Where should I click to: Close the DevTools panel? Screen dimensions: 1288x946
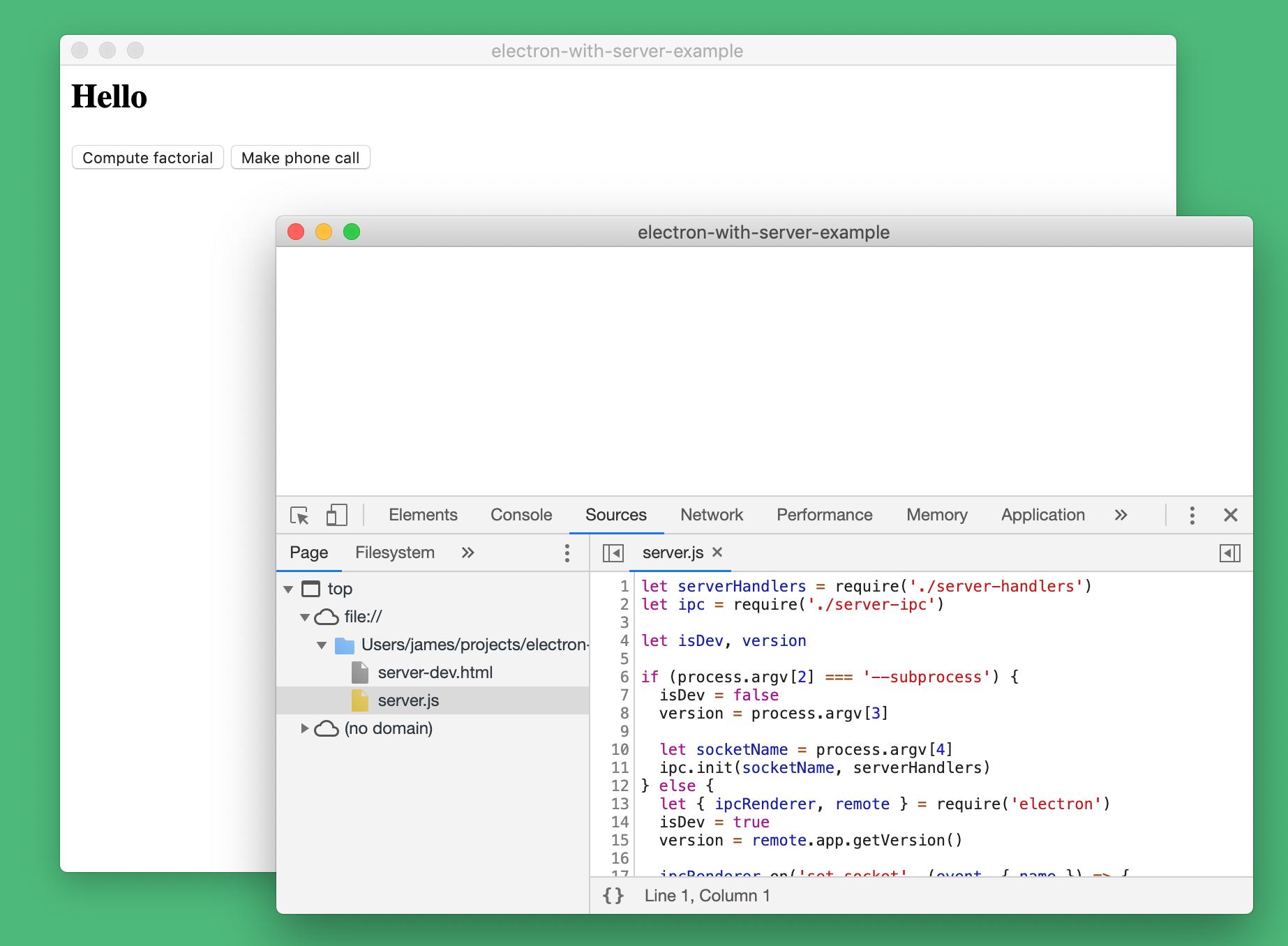[x=1231, y=516]
